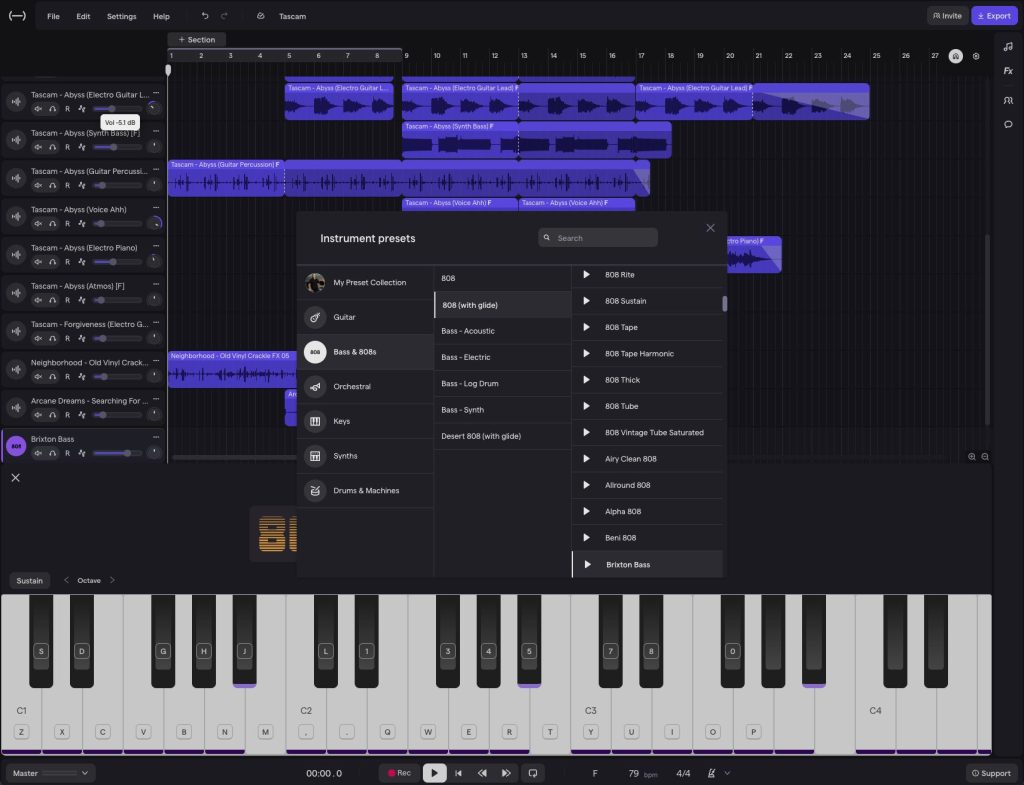Image resolution: width=1024 pixels, height=785 pixels.
Task: Open the collaborators panel icon
Action: click(1008, 101)
